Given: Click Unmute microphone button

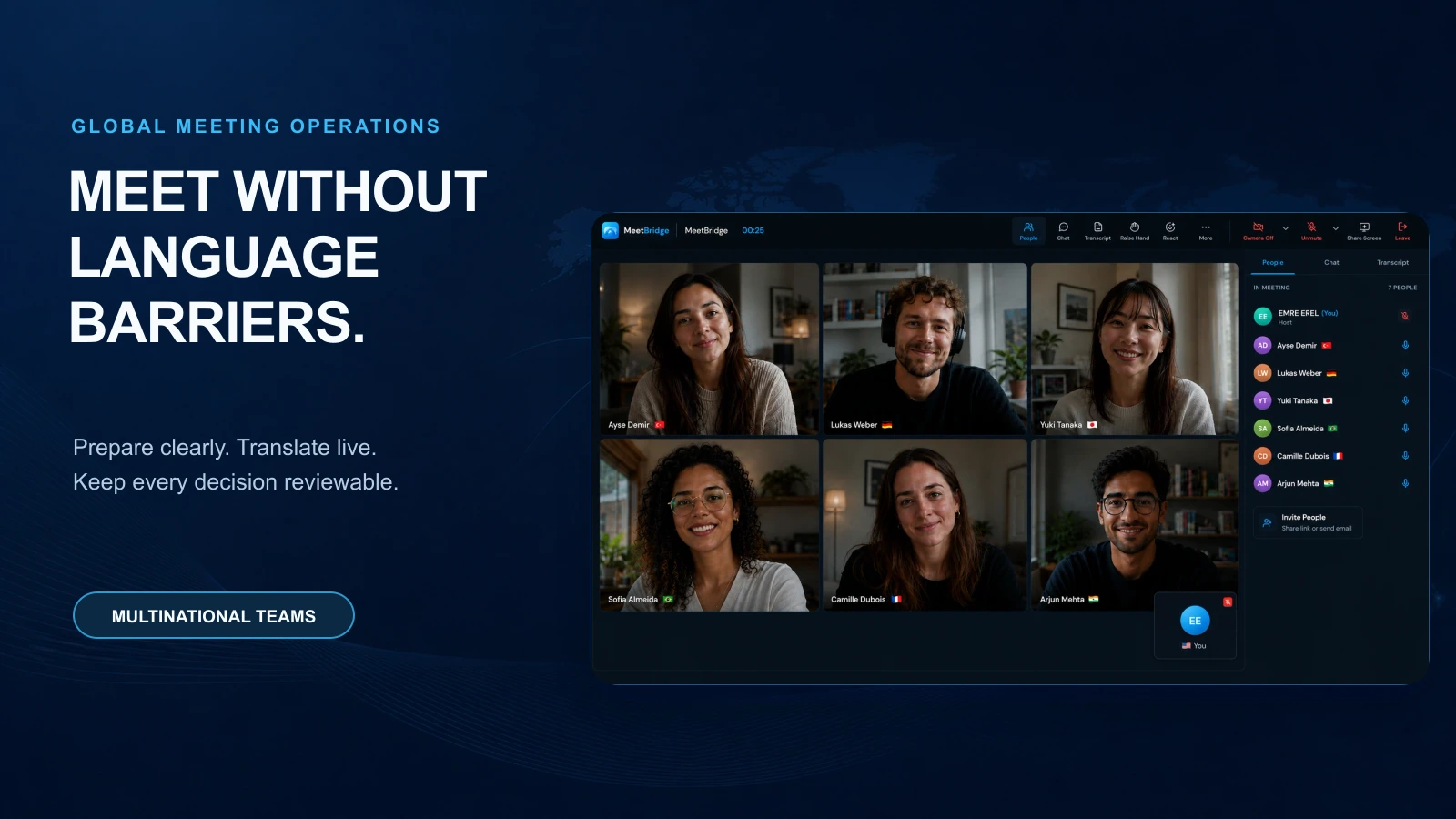Looking at the screenshot, I should [x=1311, y=231].
